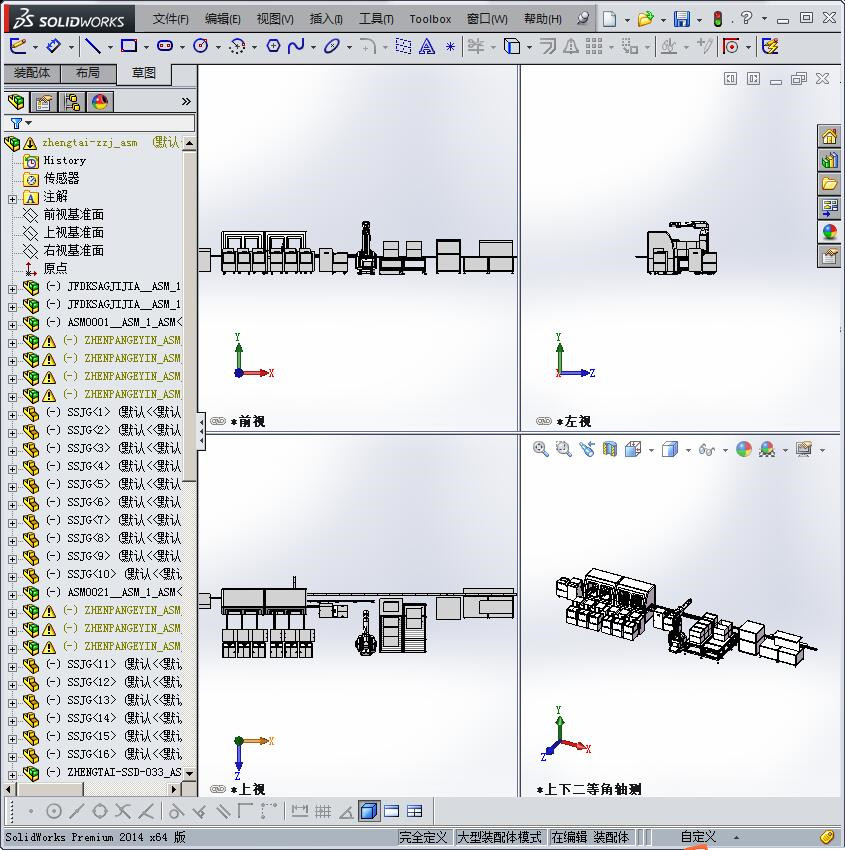Click the Edit Appearance color ball icon
This screenshot has height=850, width=845.
pyautogui.click(x=744, y=449)
